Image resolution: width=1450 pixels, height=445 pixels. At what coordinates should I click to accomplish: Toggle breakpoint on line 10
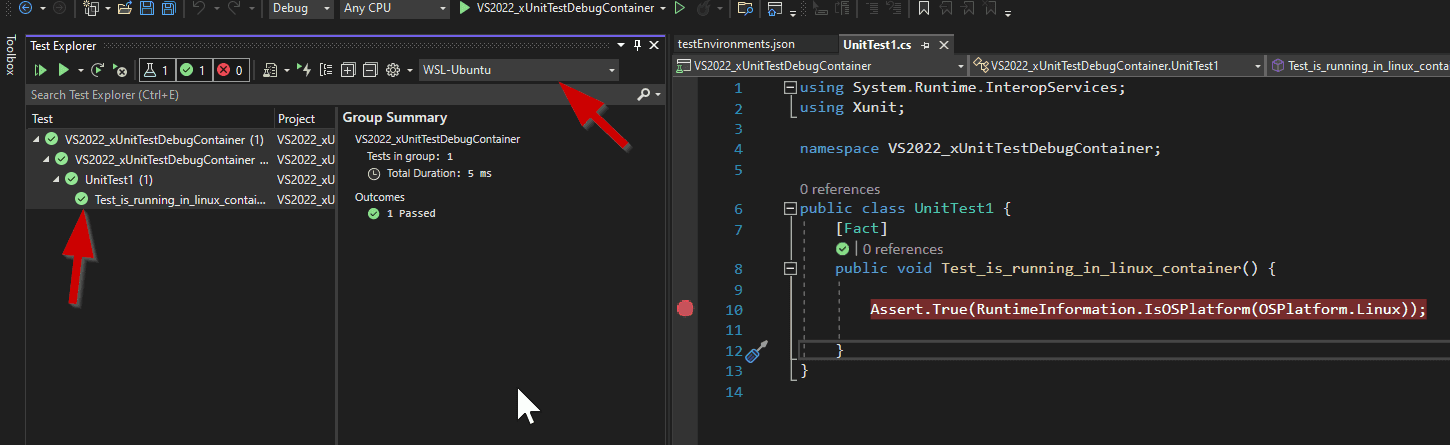click(685, 309)
